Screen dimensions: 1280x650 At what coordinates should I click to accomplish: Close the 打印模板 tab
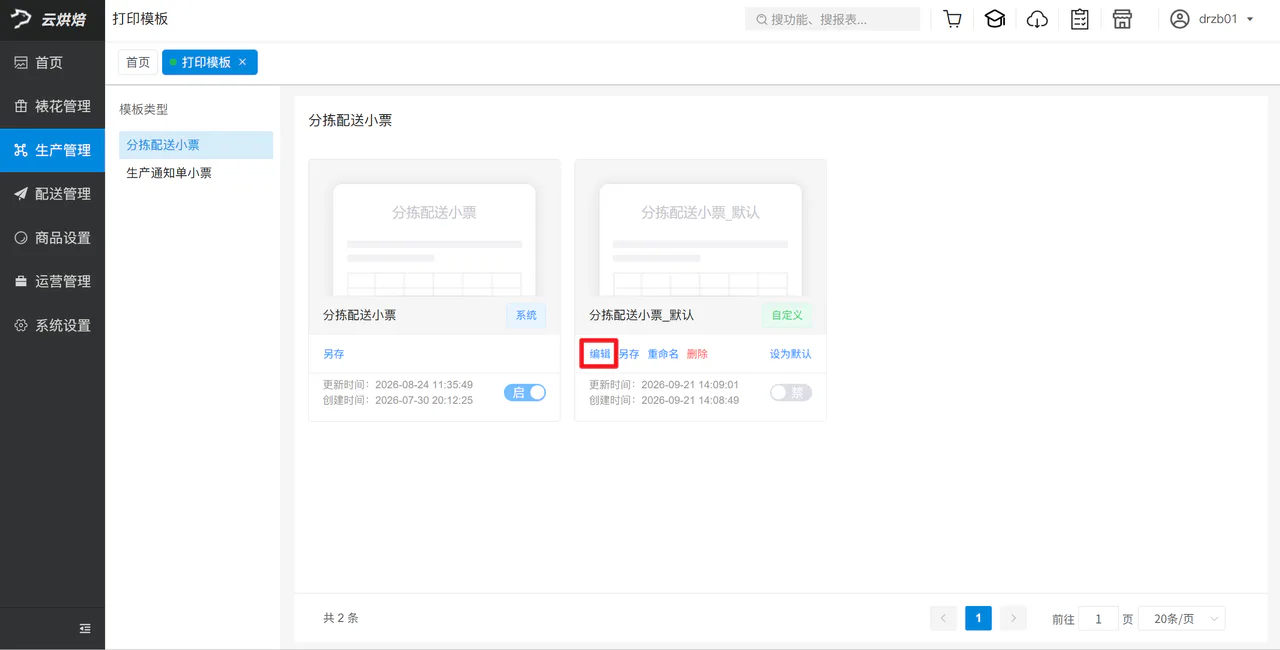click(242, 62)
